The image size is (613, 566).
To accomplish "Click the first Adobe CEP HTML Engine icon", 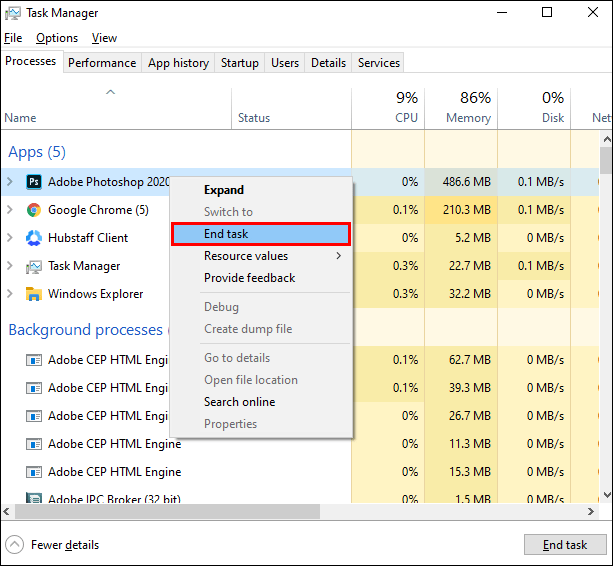I will click(34, 360).
